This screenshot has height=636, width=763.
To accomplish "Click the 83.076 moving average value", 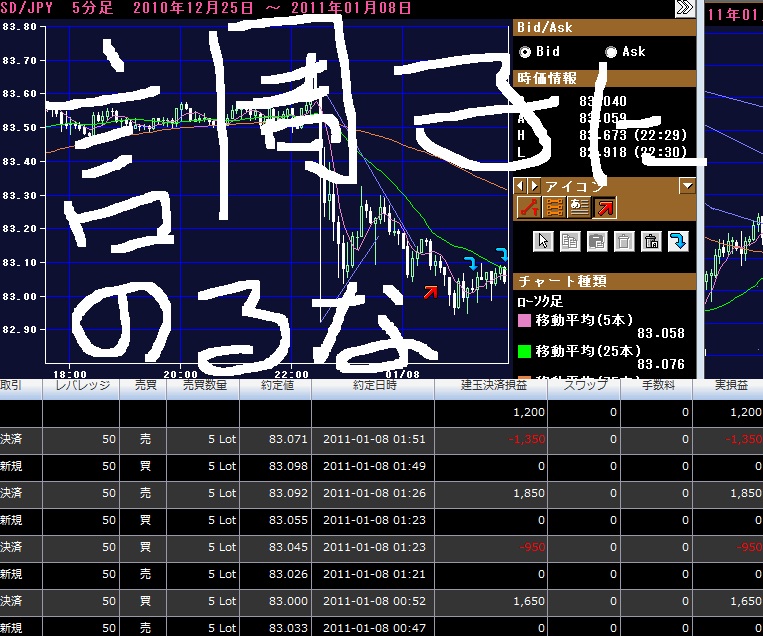I will (x=661, y=364).
